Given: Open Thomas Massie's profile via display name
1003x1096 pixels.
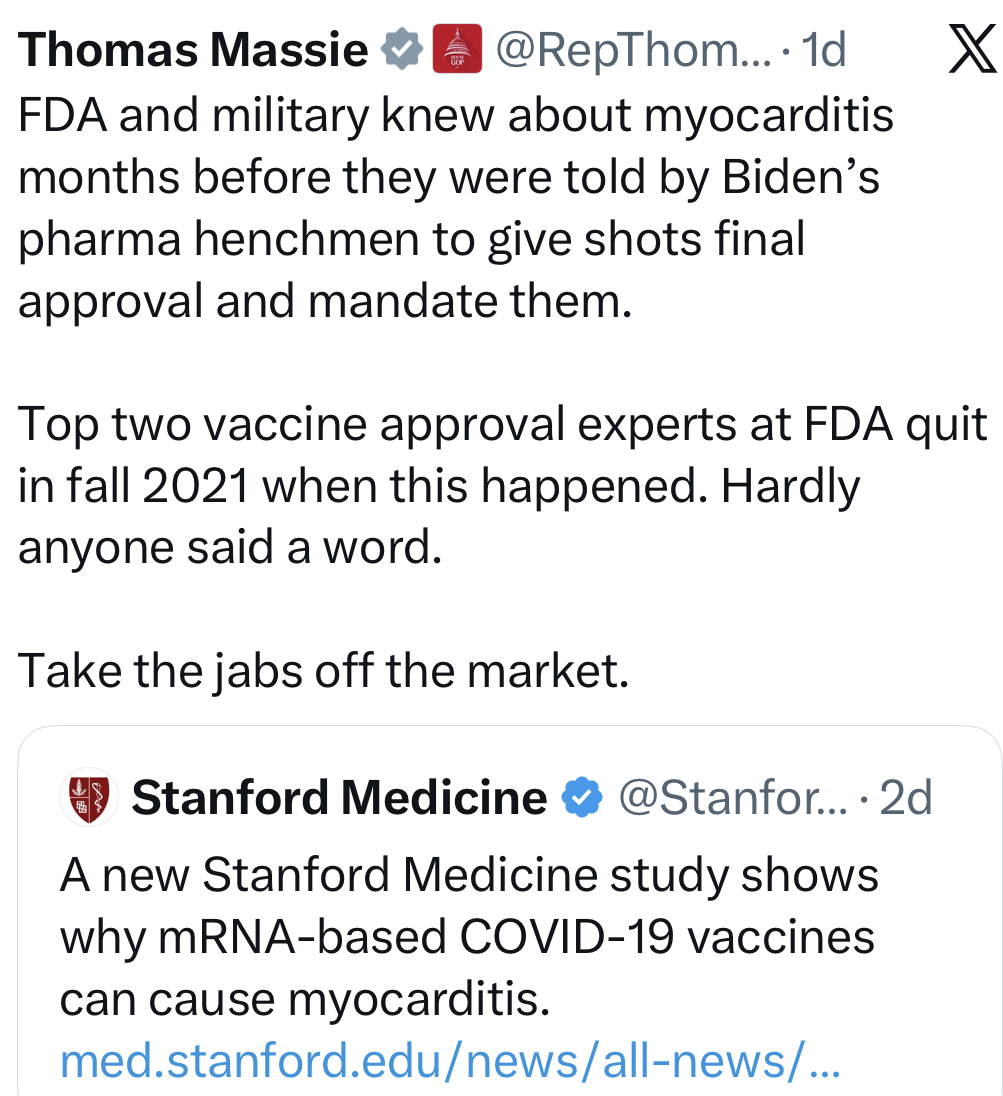Looking at the screenshot, I should click(193, 50).
